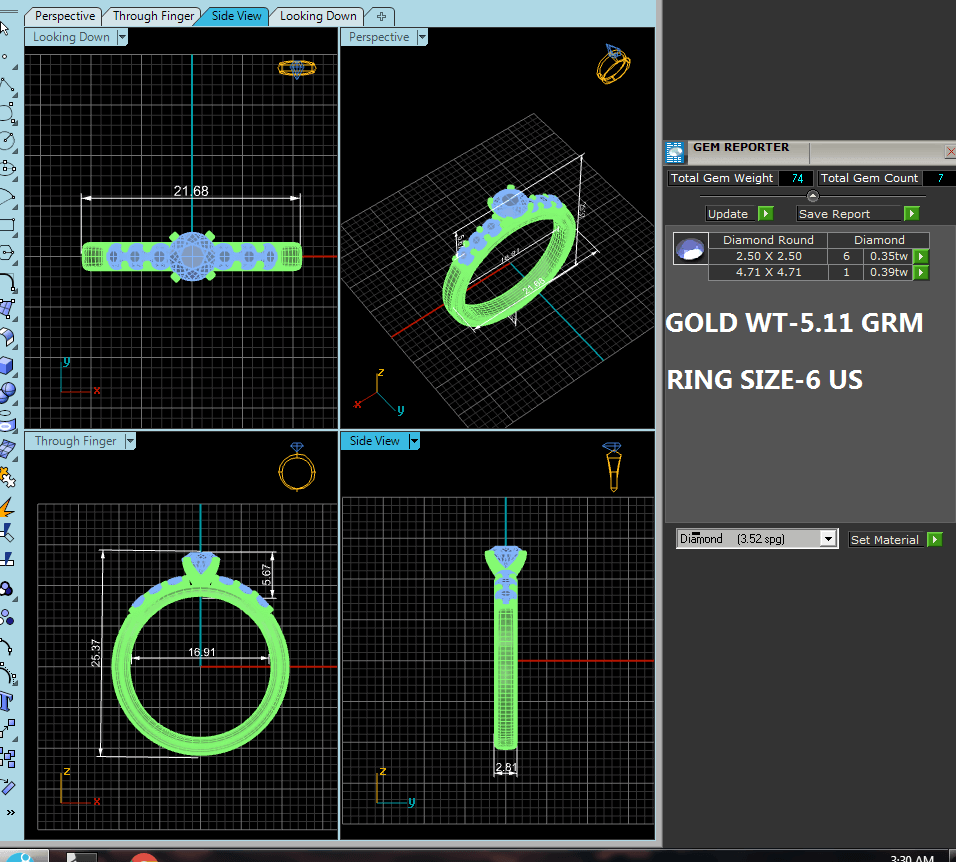Select the pointer arrow tool
Screen dimensions: 956x862
(5, 29)
